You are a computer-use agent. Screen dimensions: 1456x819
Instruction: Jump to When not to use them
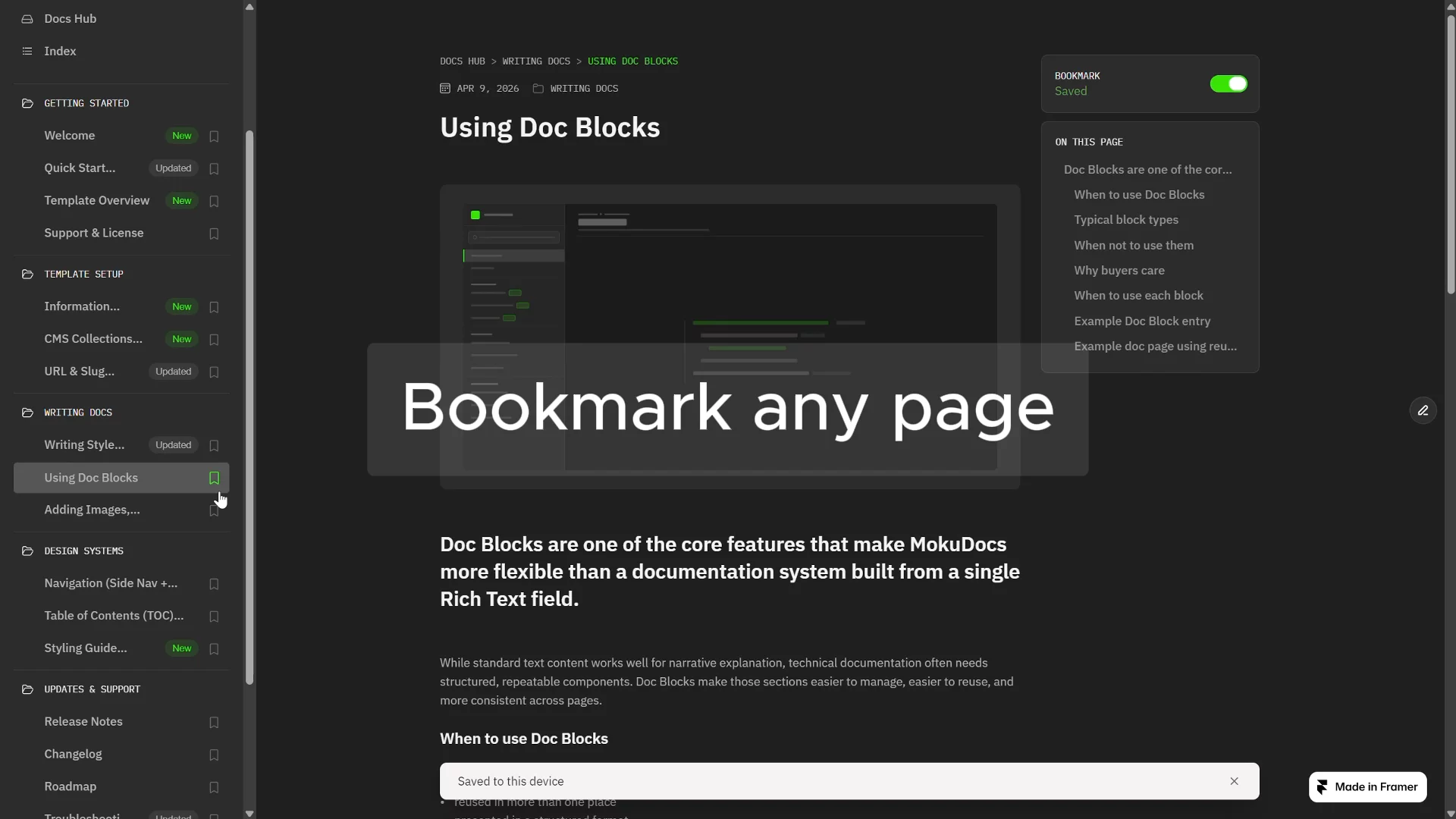click(1134, 246)
